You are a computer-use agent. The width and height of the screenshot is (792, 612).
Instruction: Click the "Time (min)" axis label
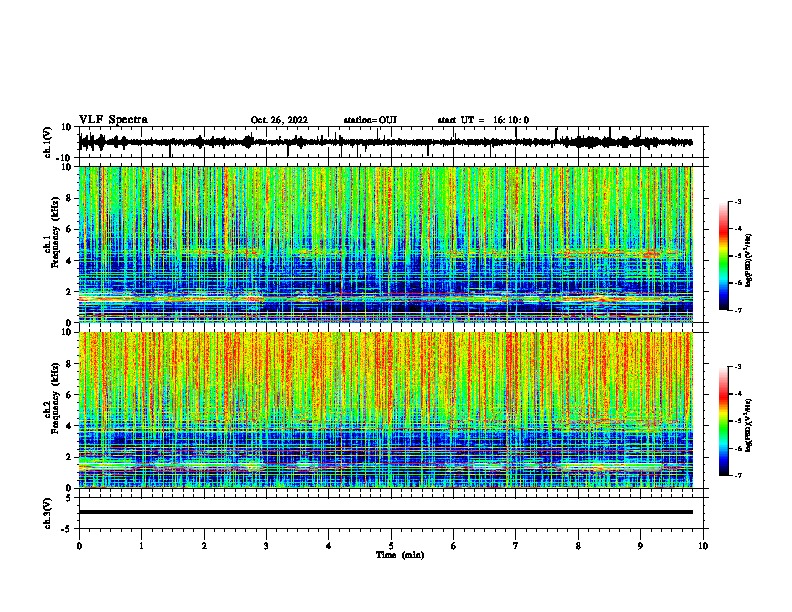[x=400, y=555]
